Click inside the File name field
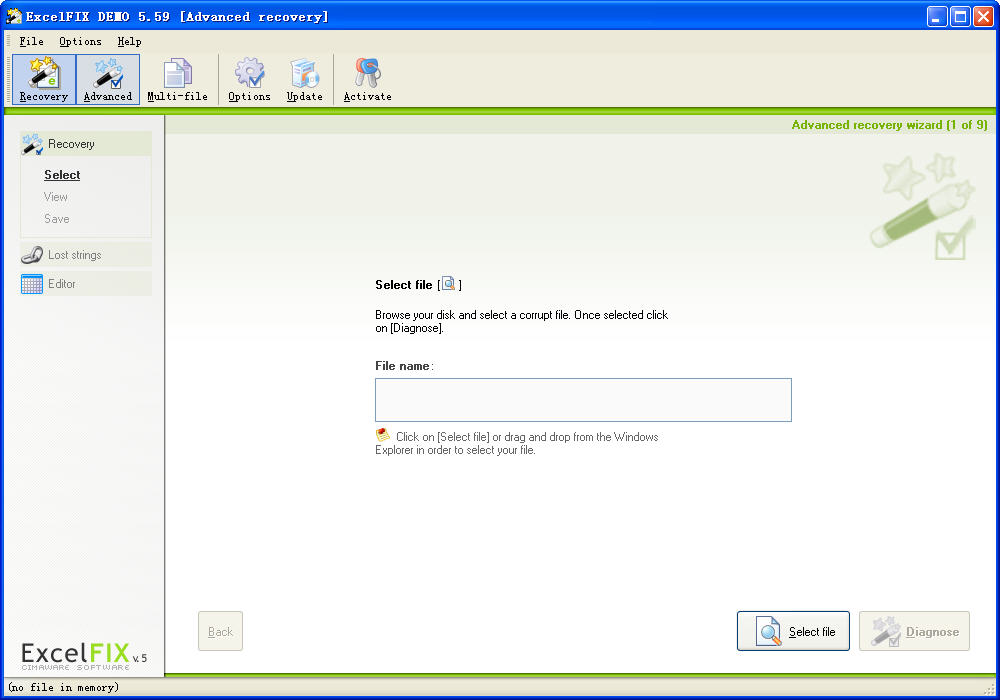The height and width of the screenshot is (700, 1000). (x=583, y=400)
